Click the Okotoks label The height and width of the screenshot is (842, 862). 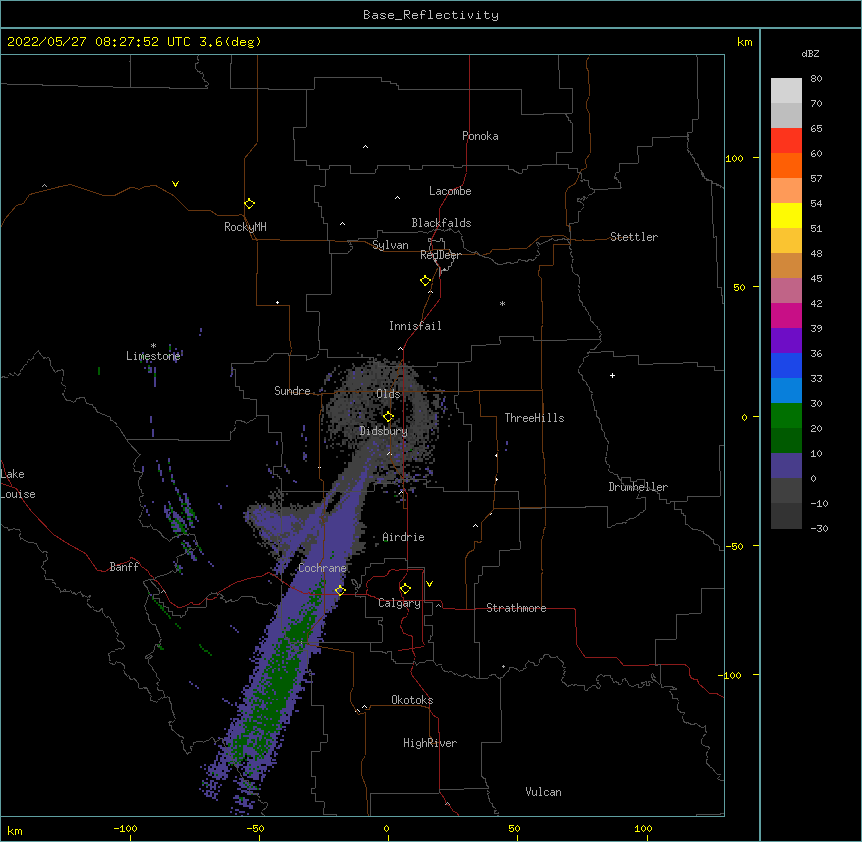tap(412, 700)
